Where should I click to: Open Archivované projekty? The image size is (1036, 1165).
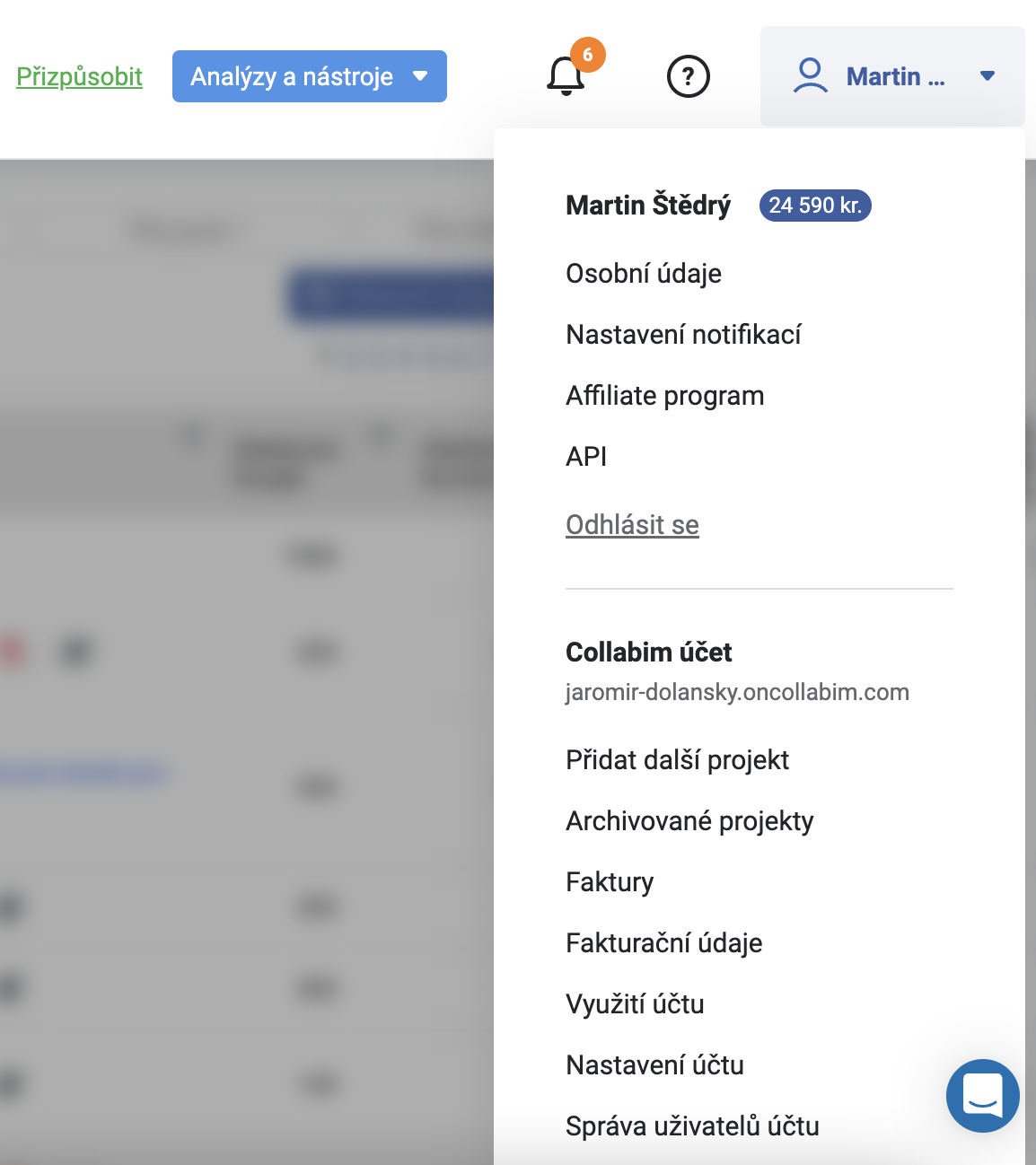(689, 821)
